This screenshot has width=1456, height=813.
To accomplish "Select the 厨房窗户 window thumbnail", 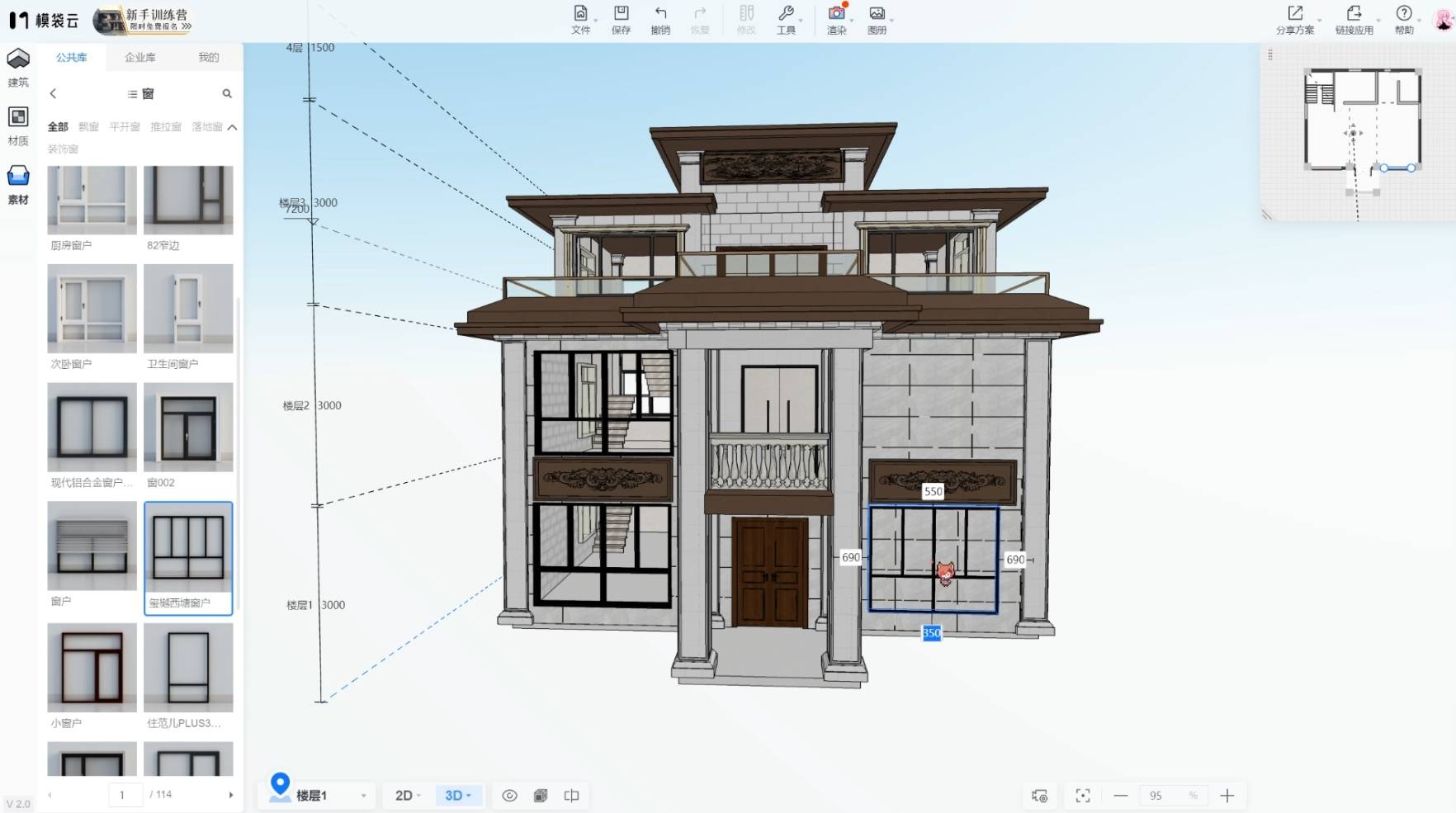I will pyautogui.click(x=92, y=200).
